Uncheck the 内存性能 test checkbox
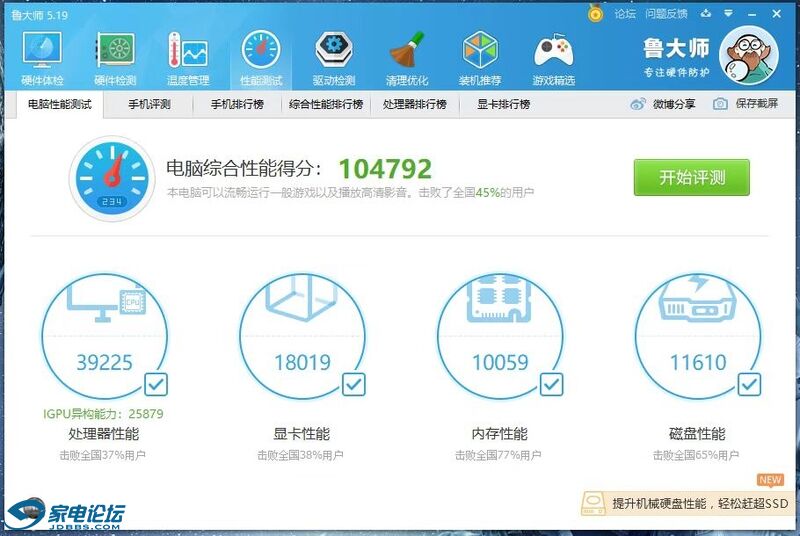 pyautogui.click(x=552, y=385)
